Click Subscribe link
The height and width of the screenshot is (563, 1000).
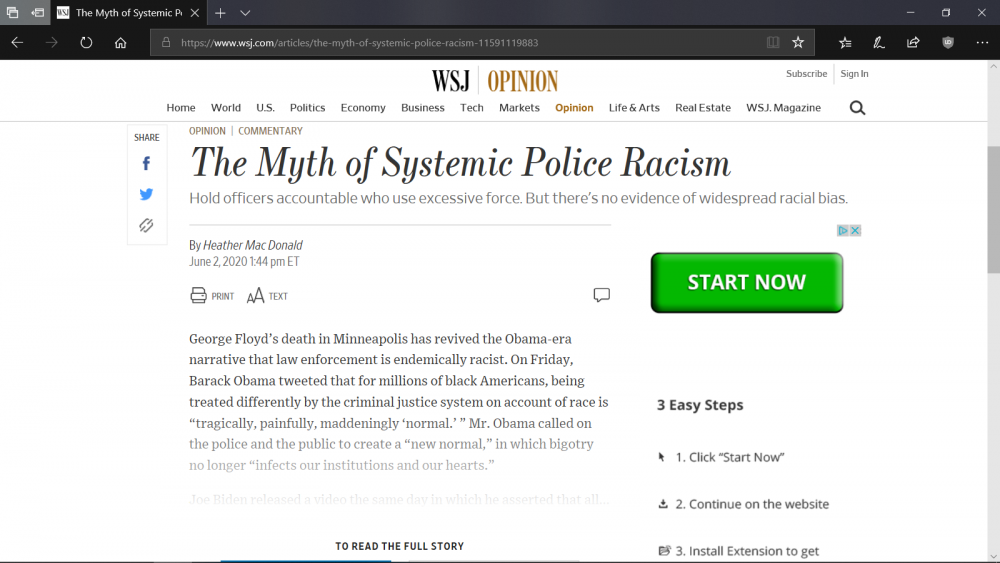click(806, 74)
